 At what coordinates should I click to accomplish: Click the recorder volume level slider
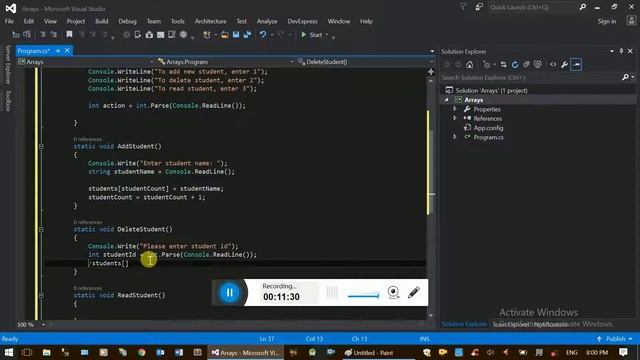[363, 296]
